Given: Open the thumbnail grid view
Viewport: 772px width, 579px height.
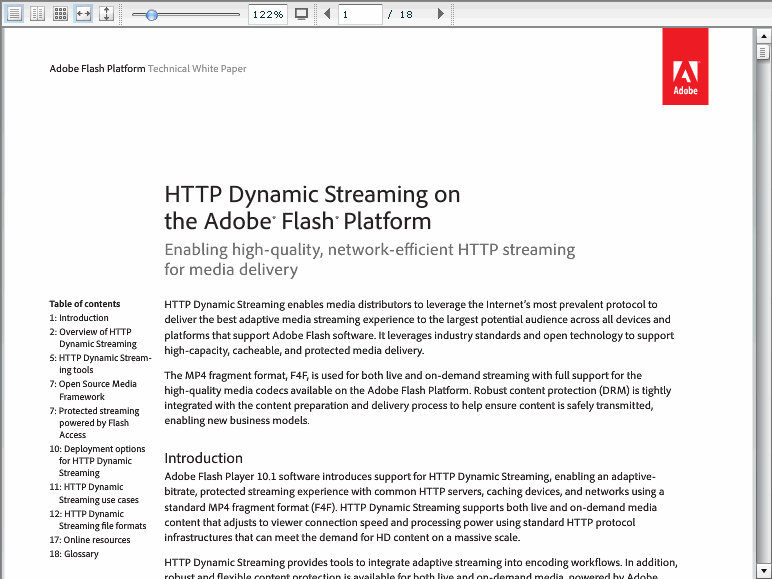Looking at the screenshot, I should [60, 14].
